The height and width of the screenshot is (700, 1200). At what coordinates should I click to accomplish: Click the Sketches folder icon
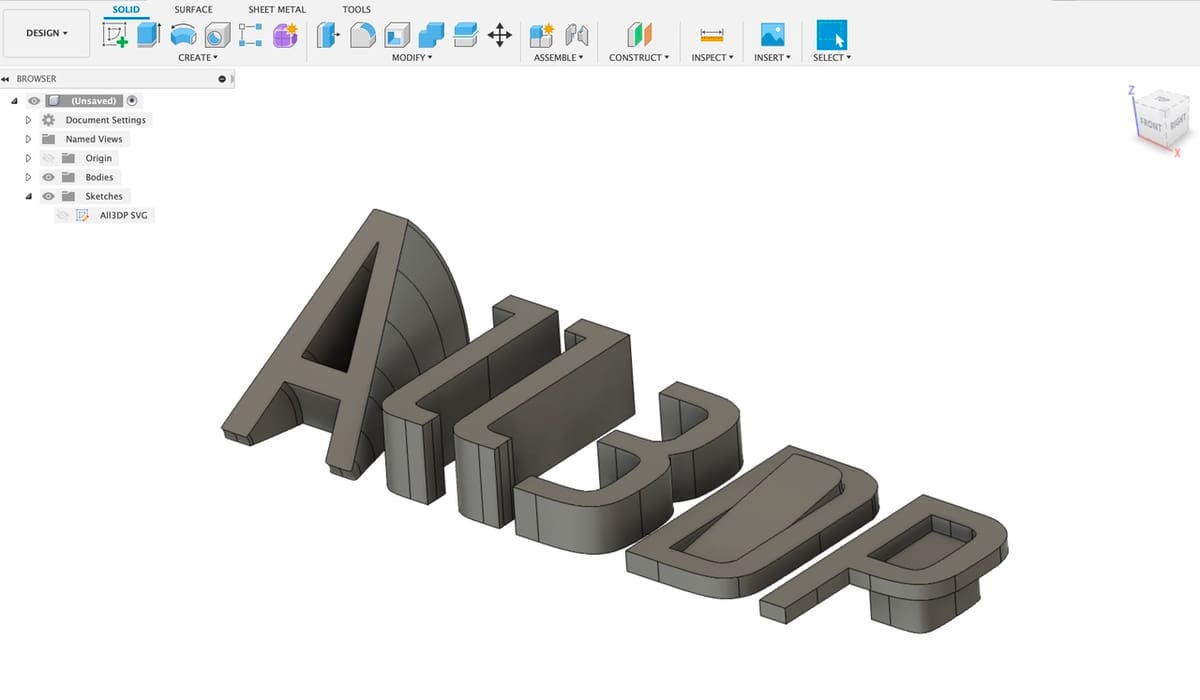pyautogui.click(x=68, y=196)
